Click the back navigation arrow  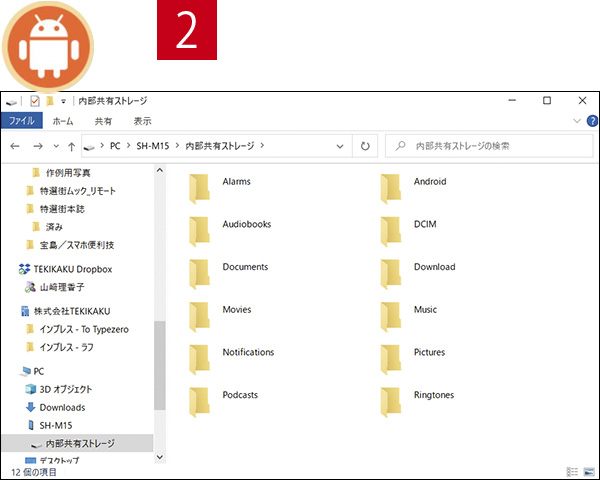pos(15,146)
